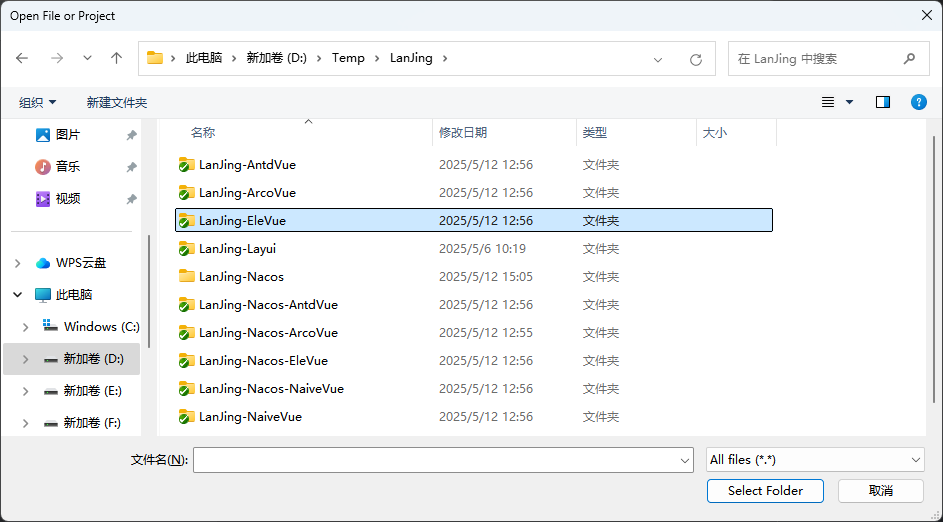
Task: Click the LanJing-Nacos folder icon
Action: (186, 276)
